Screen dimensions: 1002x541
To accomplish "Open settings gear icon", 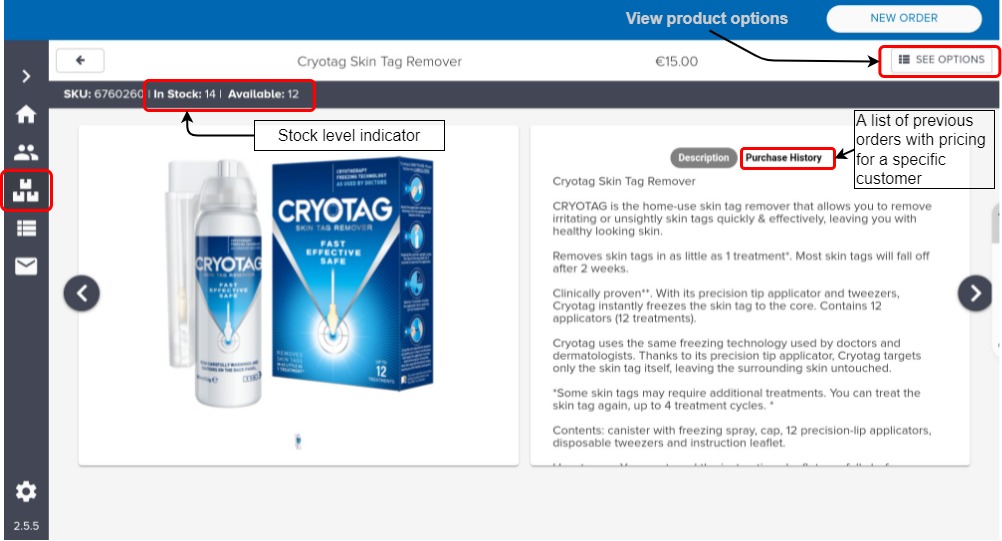I will coord(26,491).
